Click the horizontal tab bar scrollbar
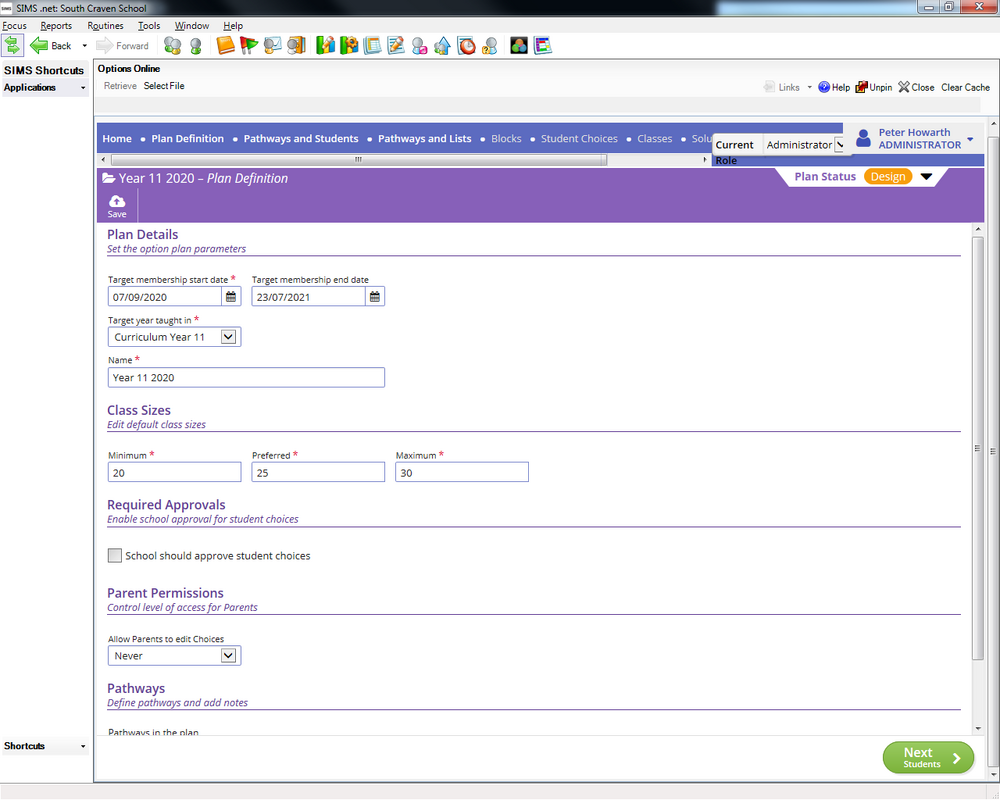The height and width of the screenshot is (800, 1000). (358, 159)
